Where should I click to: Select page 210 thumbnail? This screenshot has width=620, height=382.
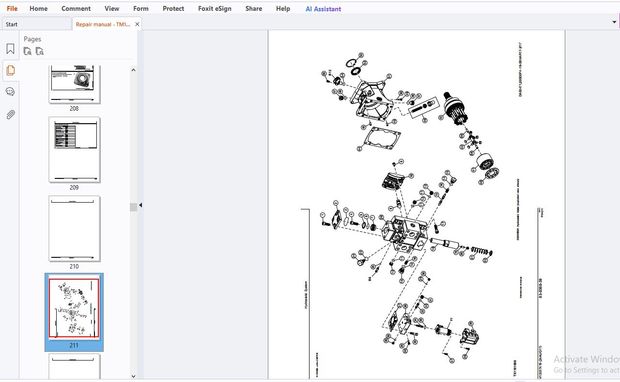tap(74, 229)
